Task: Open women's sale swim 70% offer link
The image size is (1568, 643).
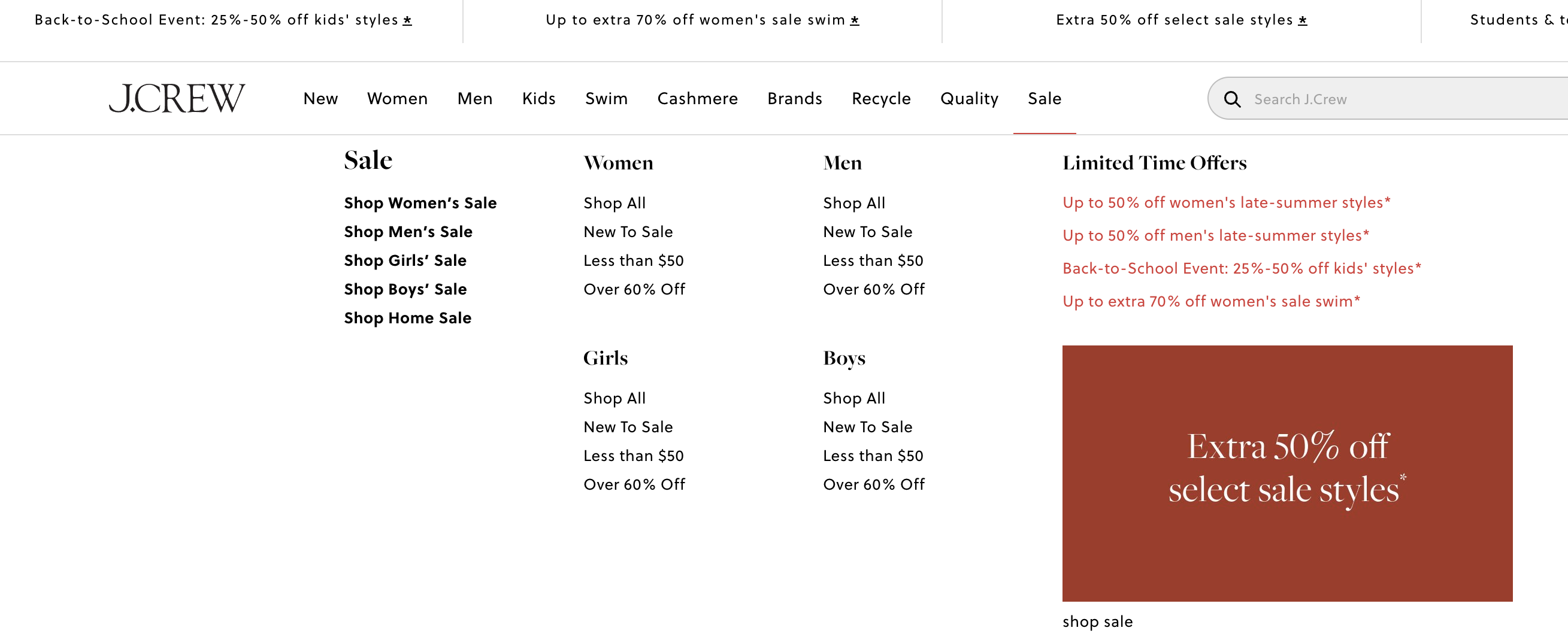Action: pyautogui.click(x=1210, y=302)
